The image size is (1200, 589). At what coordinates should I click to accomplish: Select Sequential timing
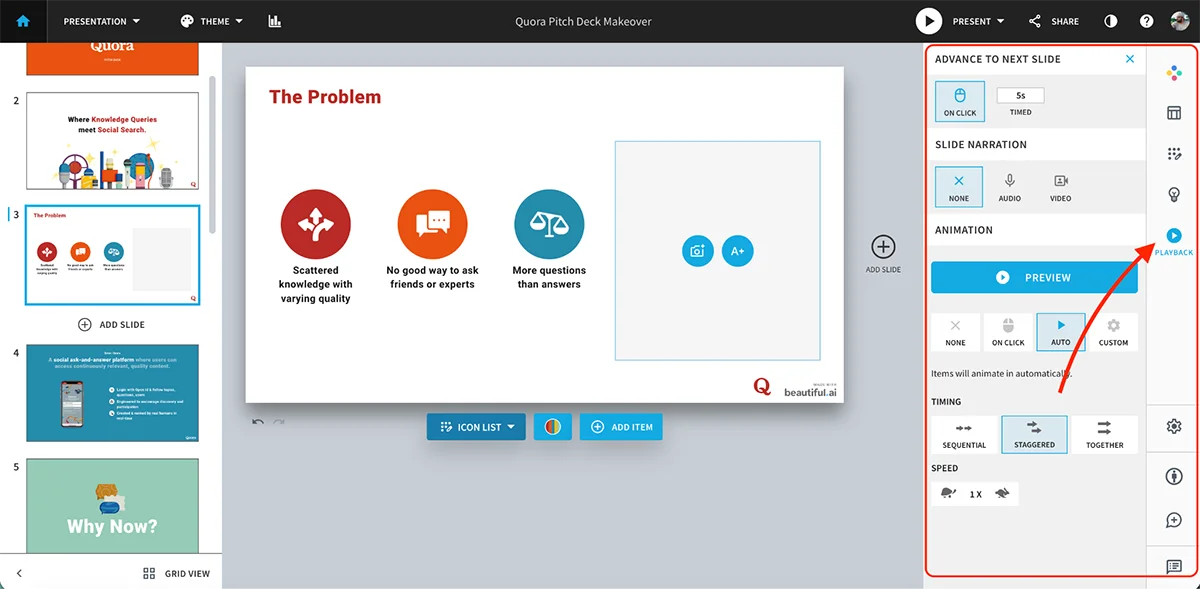click(964, 434)
